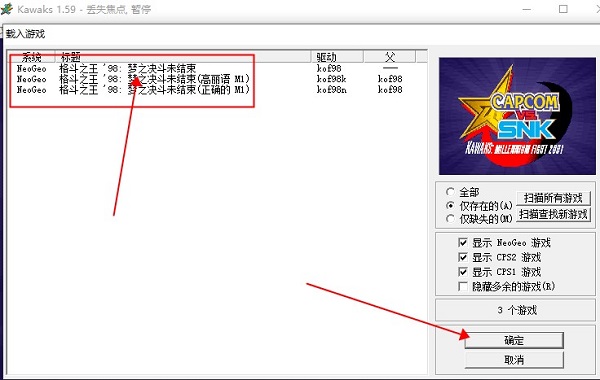Cancel with the 取消 button

coord(514,360)
